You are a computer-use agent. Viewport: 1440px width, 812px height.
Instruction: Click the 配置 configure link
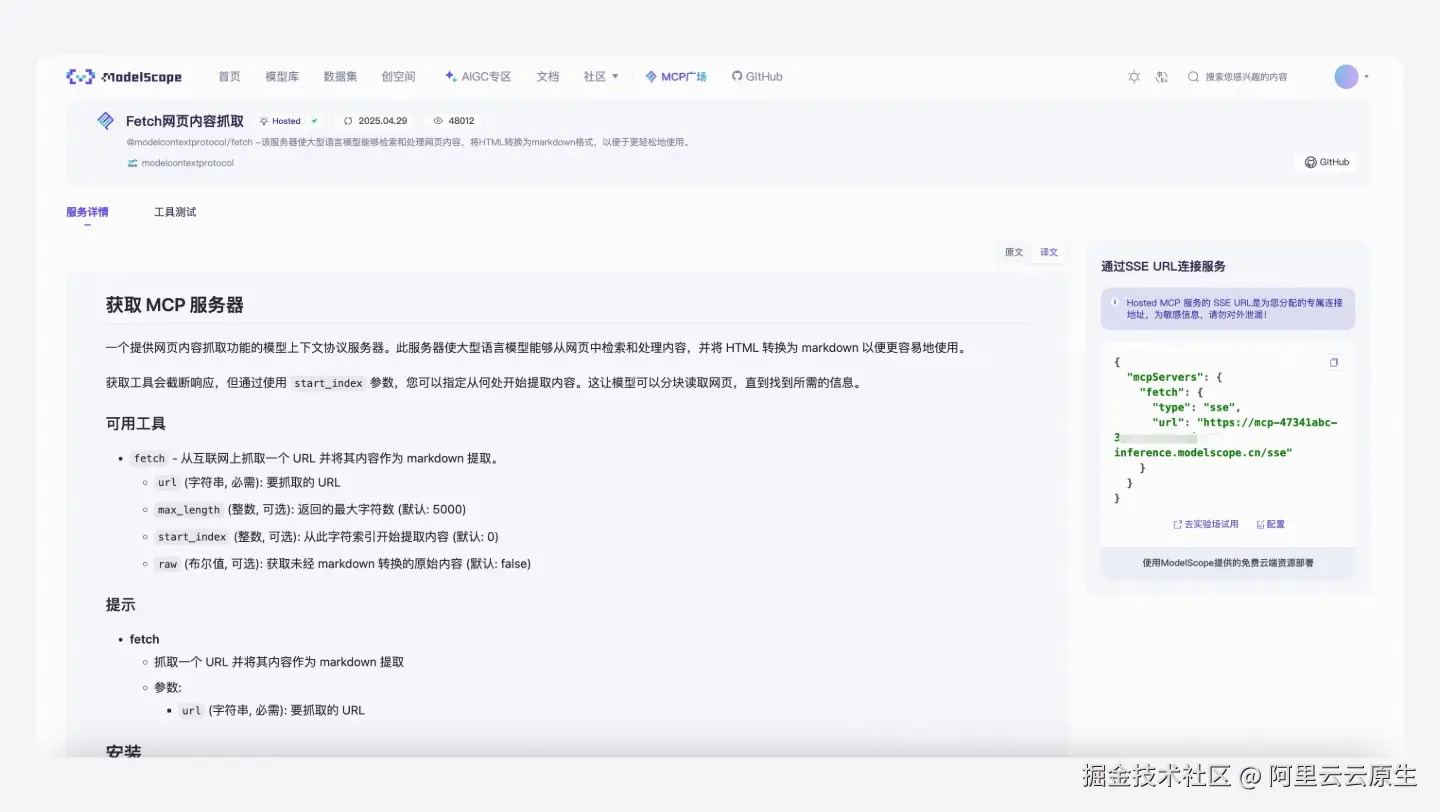tap(1271, 524)
